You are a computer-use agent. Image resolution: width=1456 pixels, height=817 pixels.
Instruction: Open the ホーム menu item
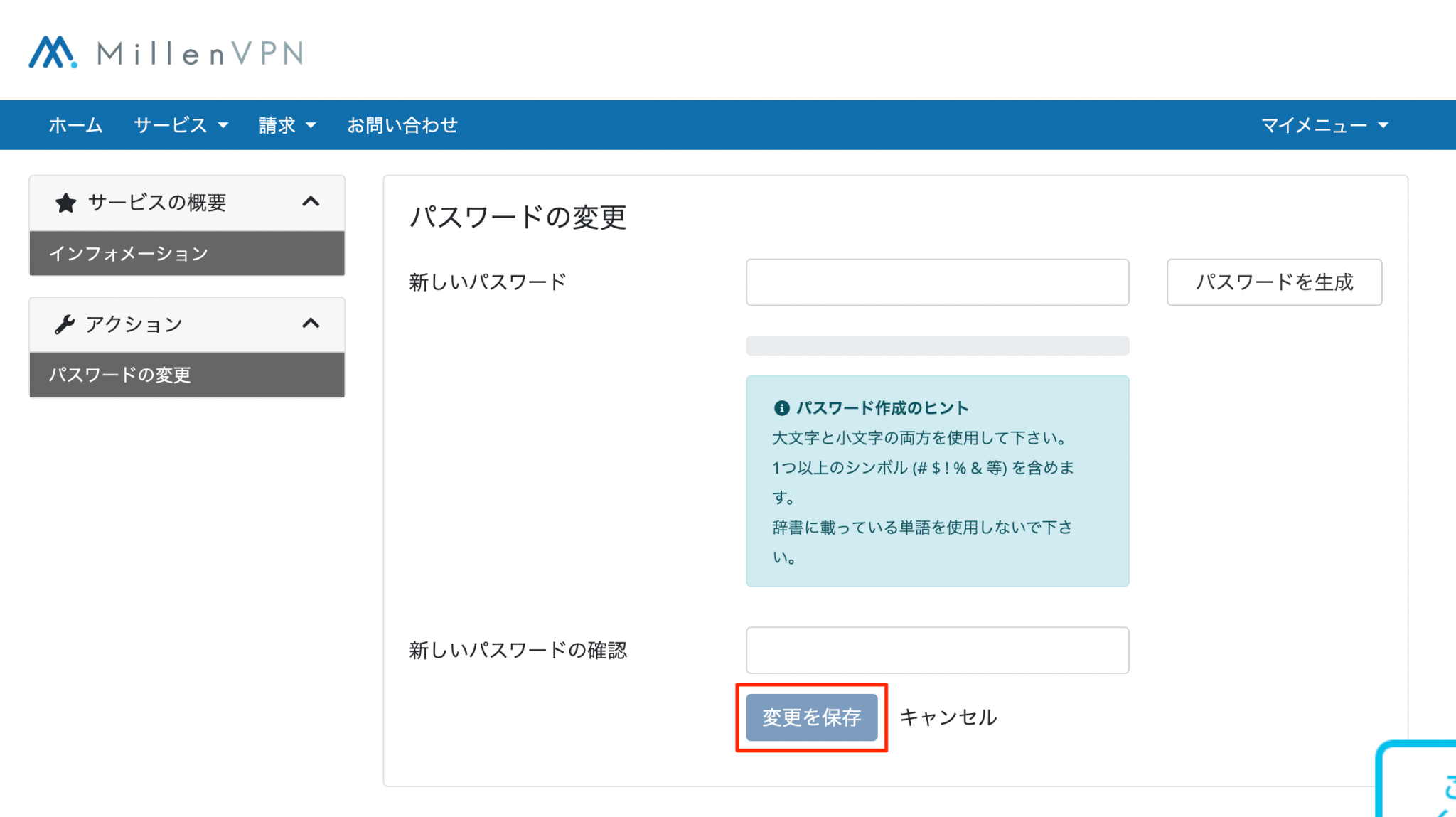coord(75,125)
